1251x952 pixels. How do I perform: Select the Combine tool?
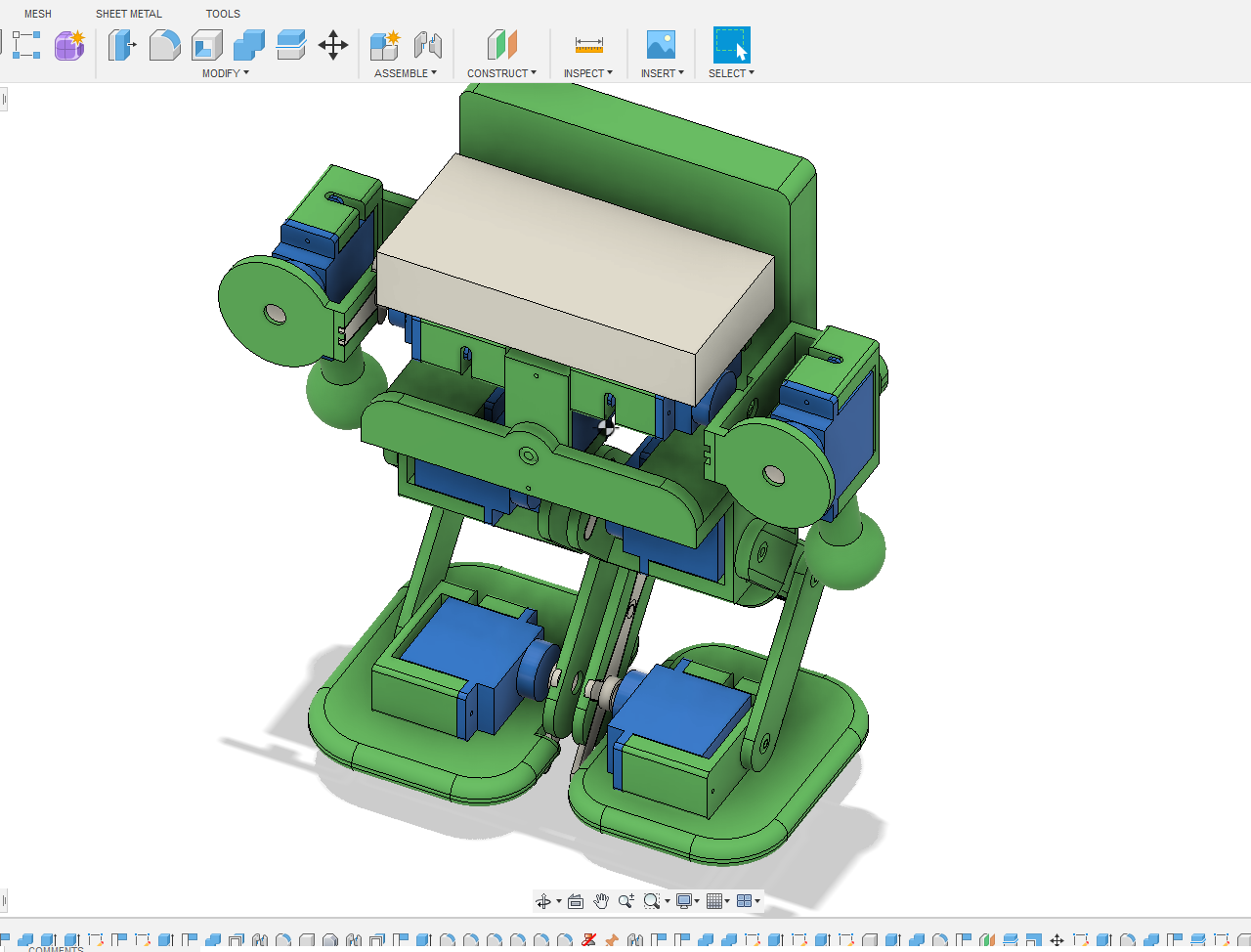[x=248, y=45]
